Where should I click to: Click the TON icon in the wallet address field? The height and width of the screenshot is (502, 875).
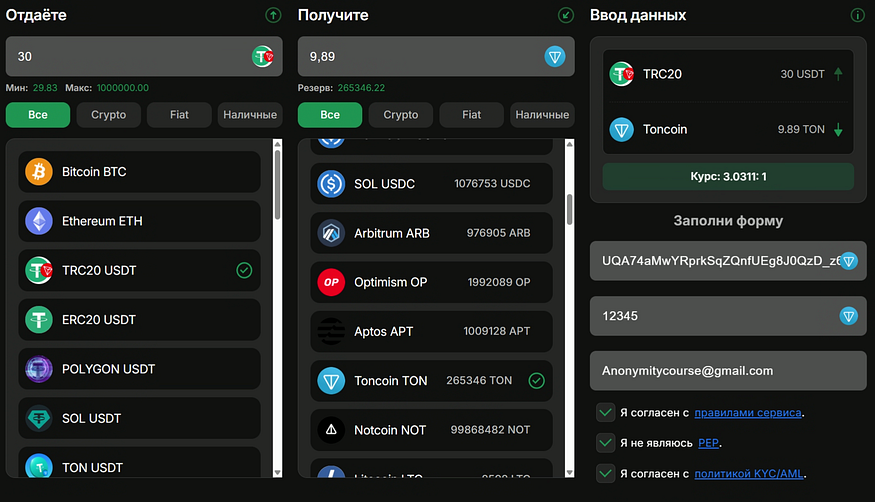(848, 260)
